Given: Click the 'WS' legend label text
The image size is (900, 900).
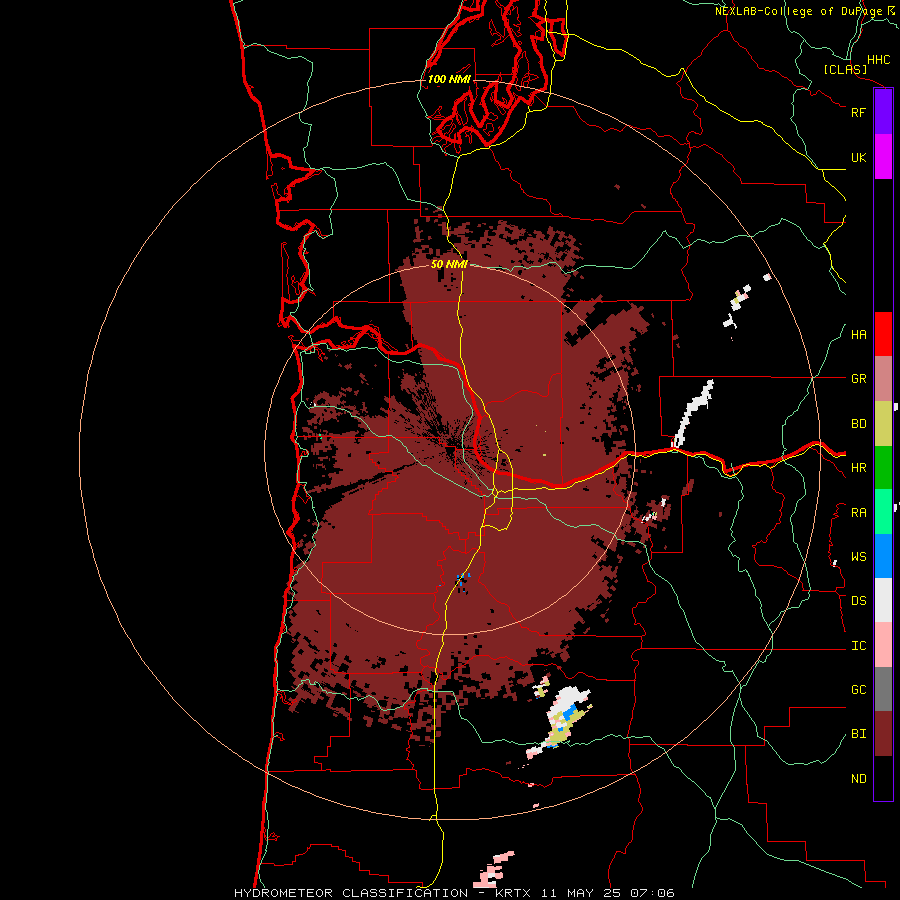Looking at the screenshot, I should point(858,557).
